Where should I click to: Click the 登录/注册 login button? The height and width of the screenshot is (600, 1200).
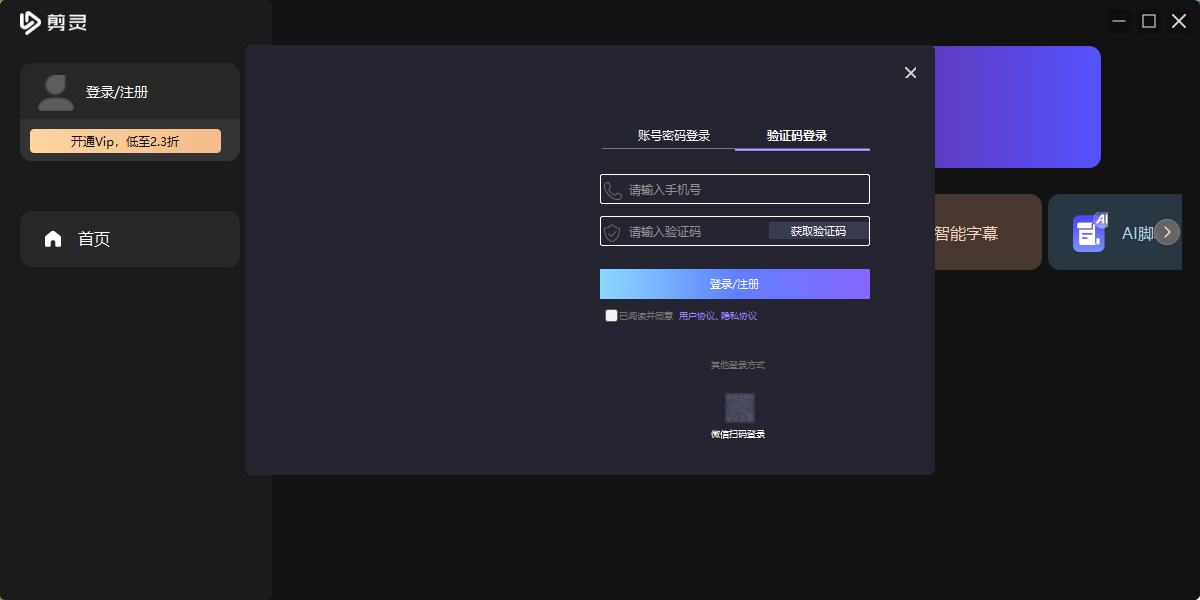click(x=734, y=284)
